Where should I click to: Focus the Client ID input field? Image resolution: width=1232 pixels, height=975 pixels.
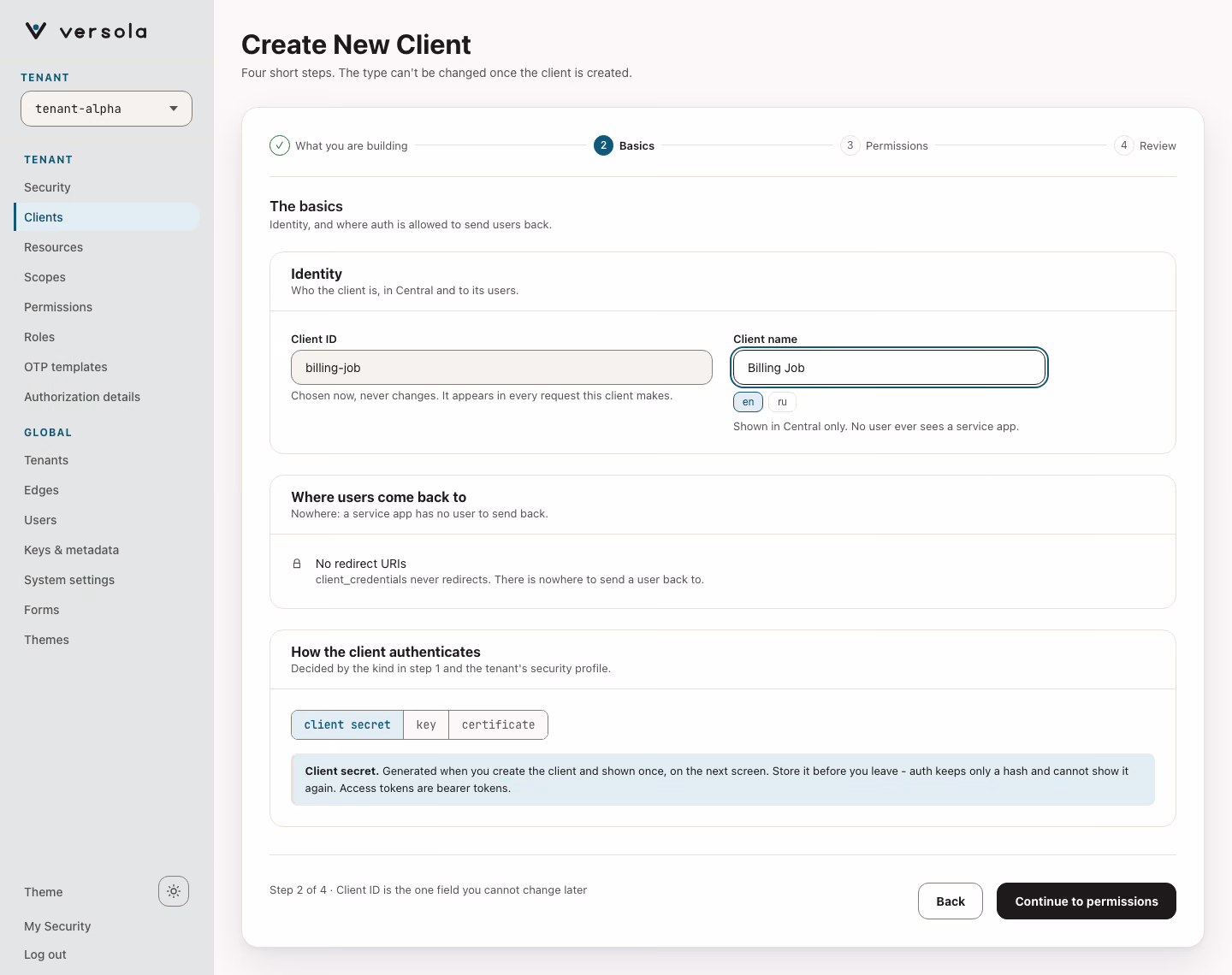pos(501,368)
